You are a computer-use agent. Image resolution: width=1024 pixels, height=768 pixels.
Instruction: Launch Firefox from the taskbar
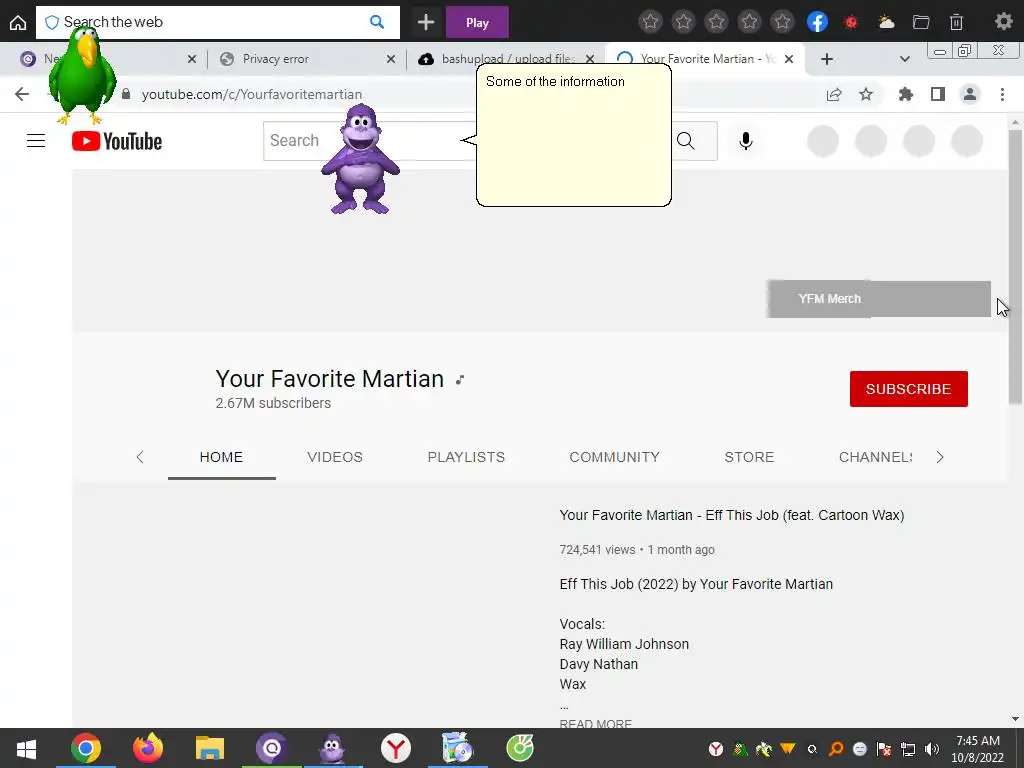pyautogui.click(x=148, y=748)
